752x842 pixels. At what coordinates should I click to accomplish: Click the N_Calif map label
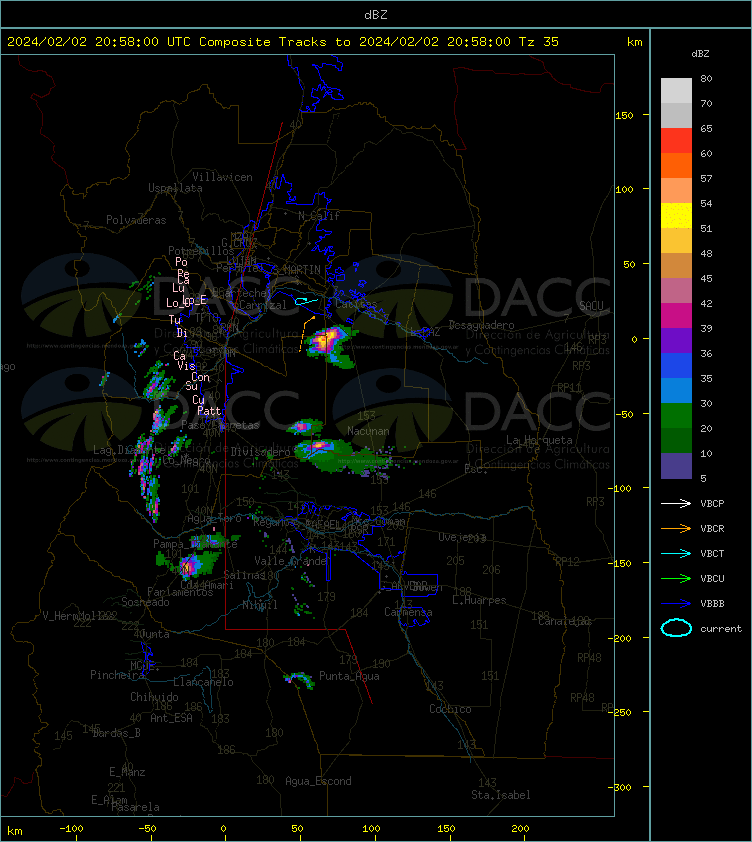click(x=319, y=216)
